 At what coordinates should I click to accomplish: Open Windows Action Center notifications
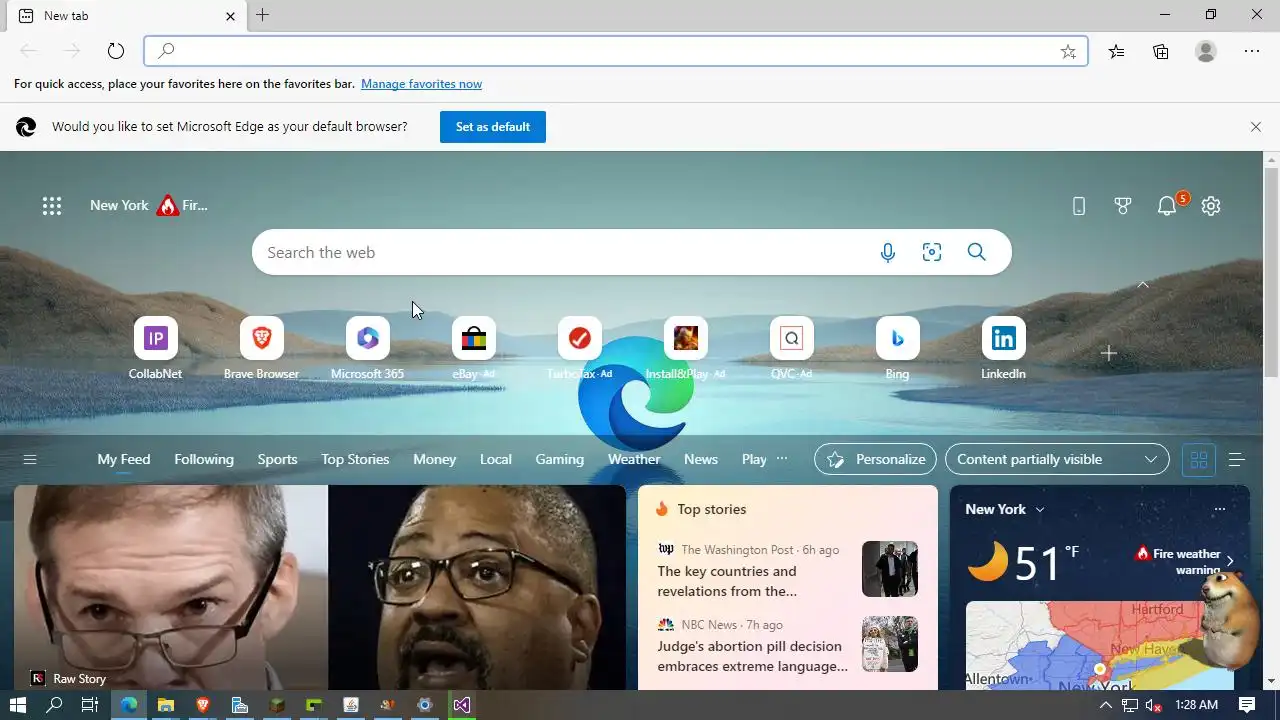[x=1247, y=705]
